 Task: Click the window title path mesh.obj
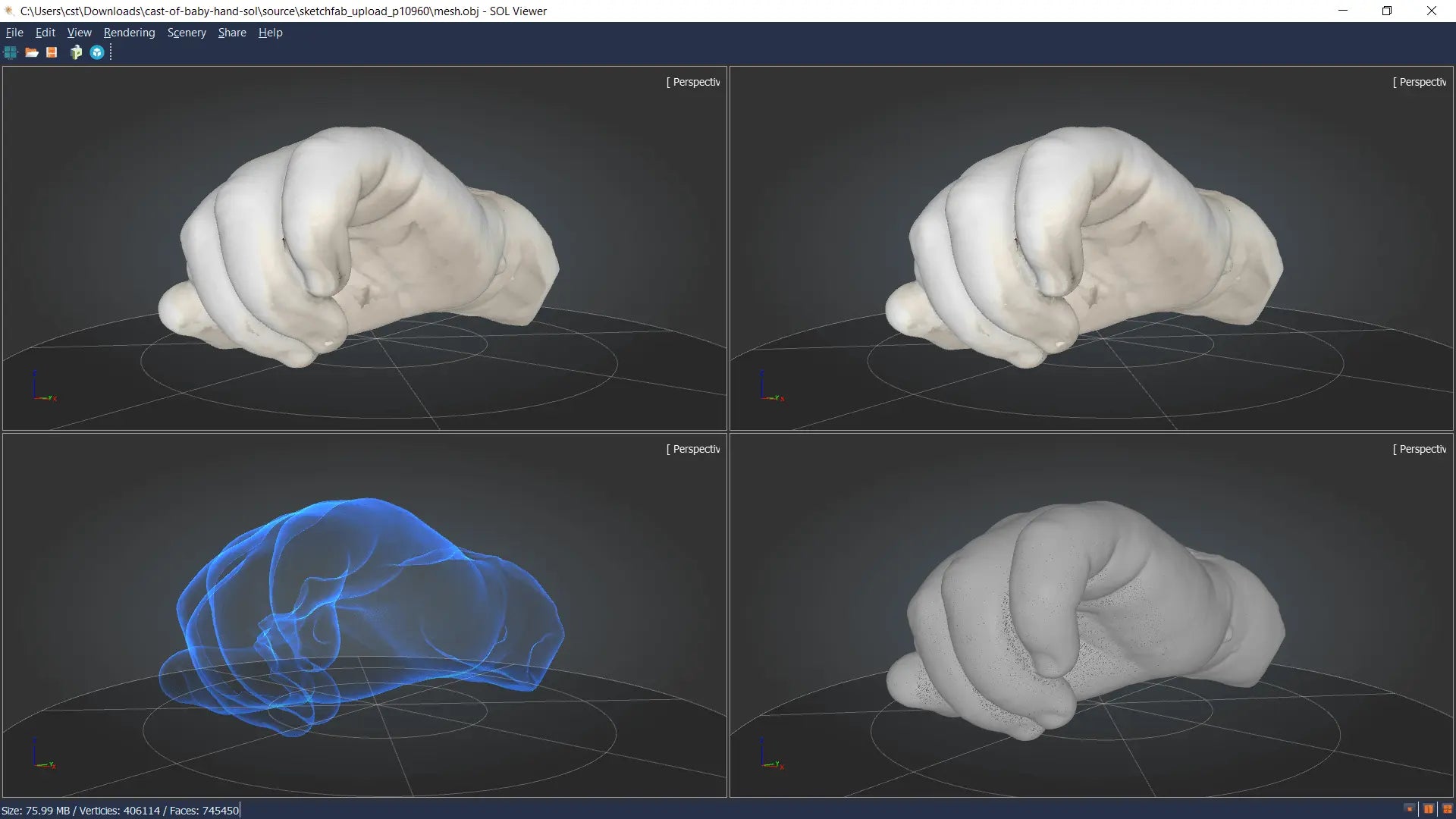[x=284, y=11]
